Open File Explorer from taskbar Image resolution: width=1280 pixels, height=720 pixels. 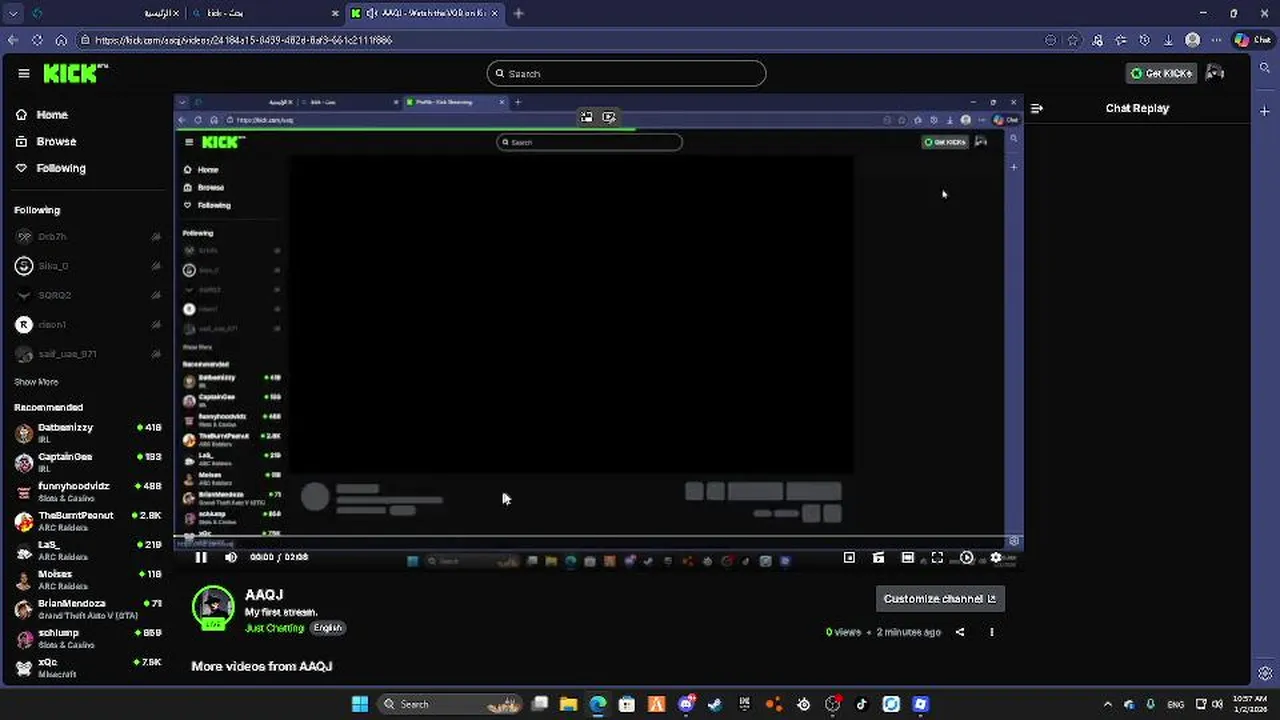click(x=568, y=704)
